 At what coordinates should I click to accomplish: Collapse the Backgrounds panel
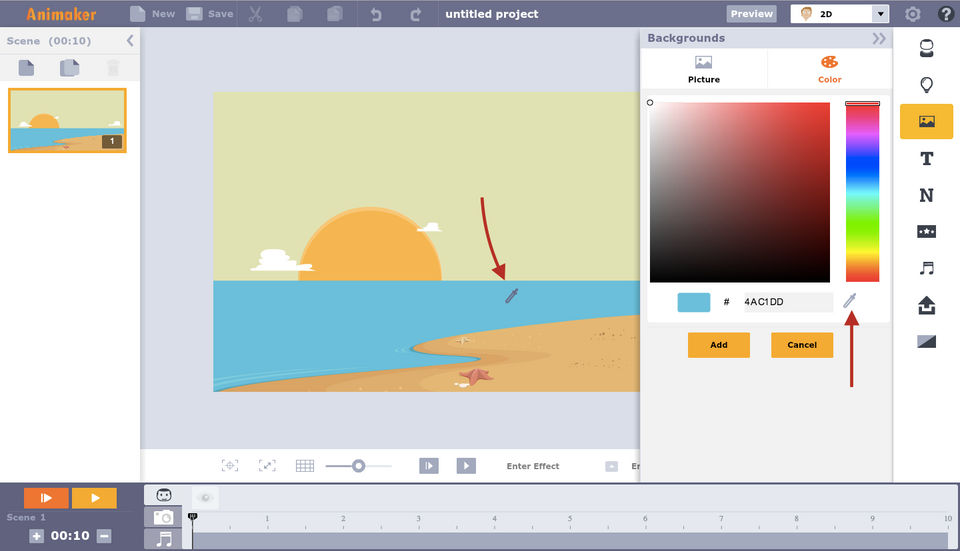[x=879, y=39]
